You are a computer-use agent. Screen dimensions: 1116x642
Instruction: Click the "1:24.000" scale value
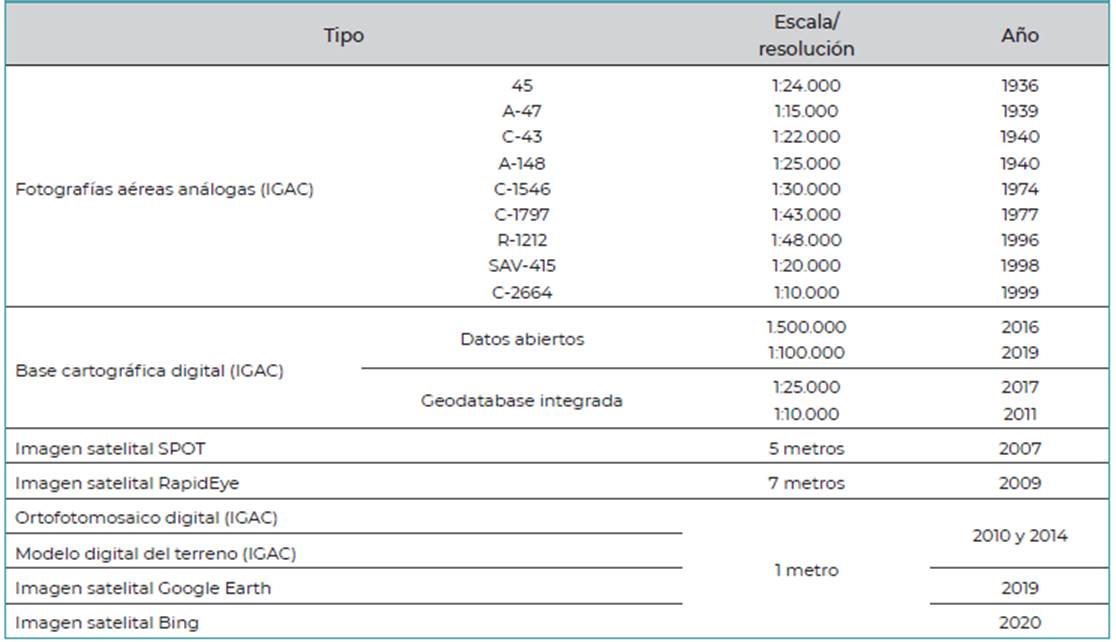[806, 85]
